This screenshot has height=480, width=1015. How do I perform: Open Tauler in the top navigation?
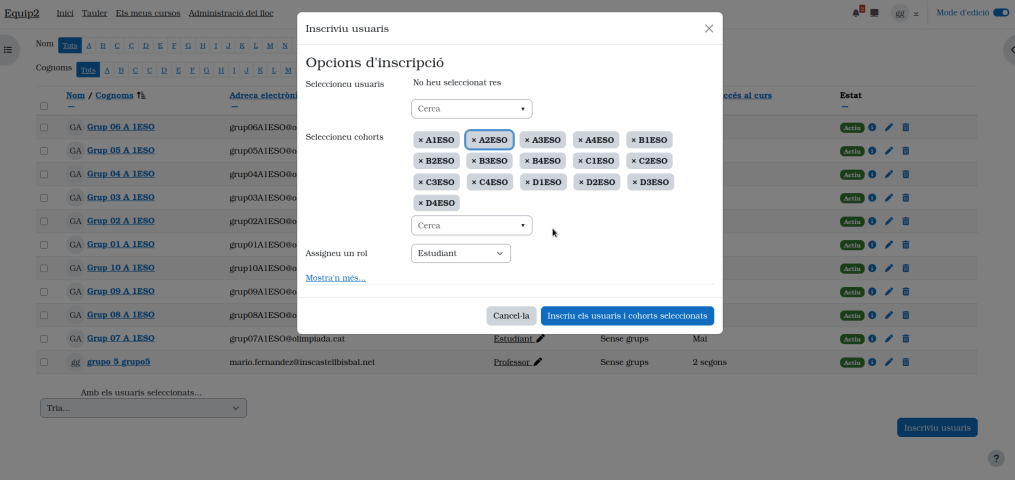pos(95,13)
